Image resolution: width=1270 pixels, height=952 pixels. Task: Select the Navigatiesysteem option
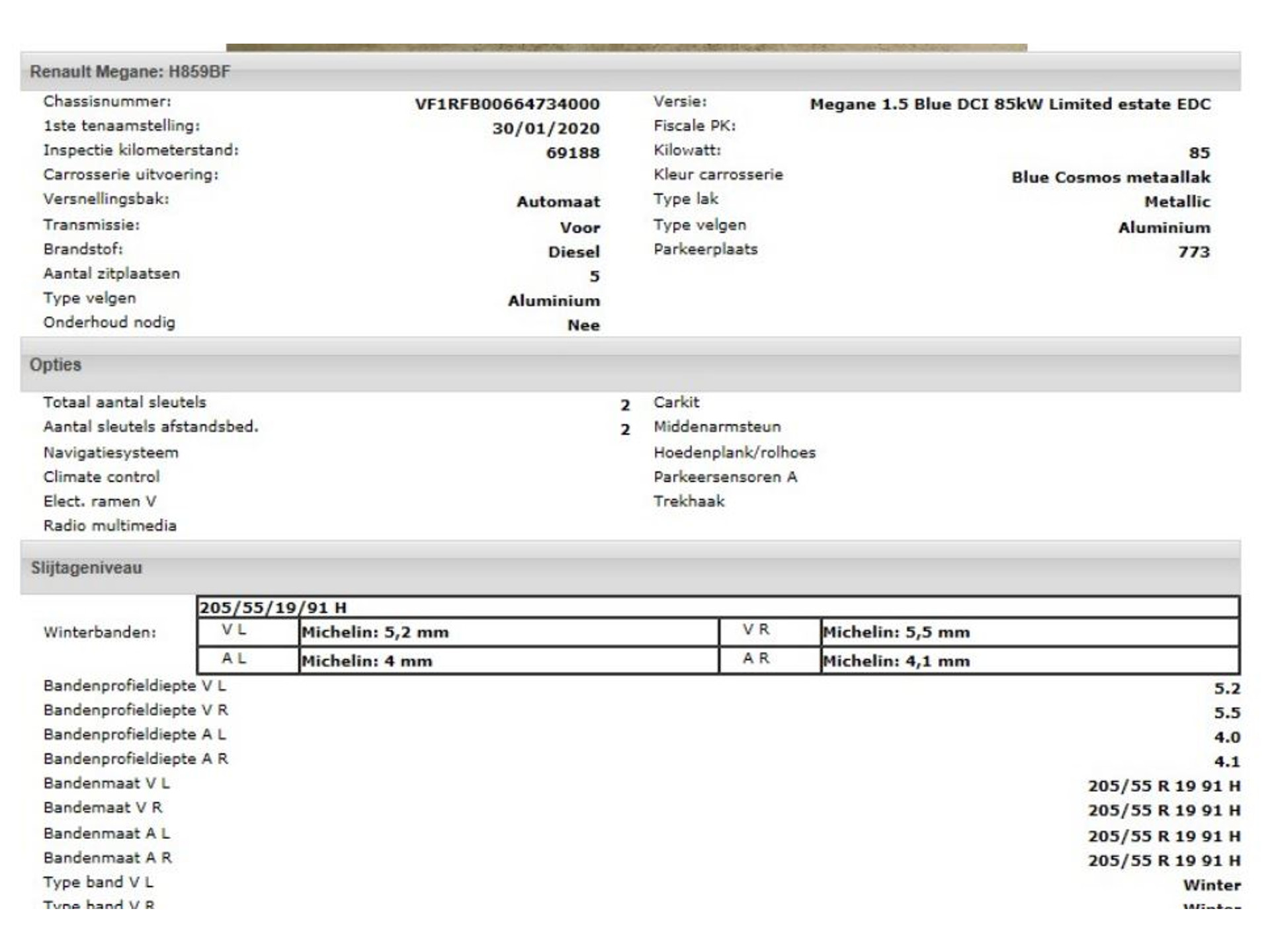pyautogui.click(x=111, y=453)
